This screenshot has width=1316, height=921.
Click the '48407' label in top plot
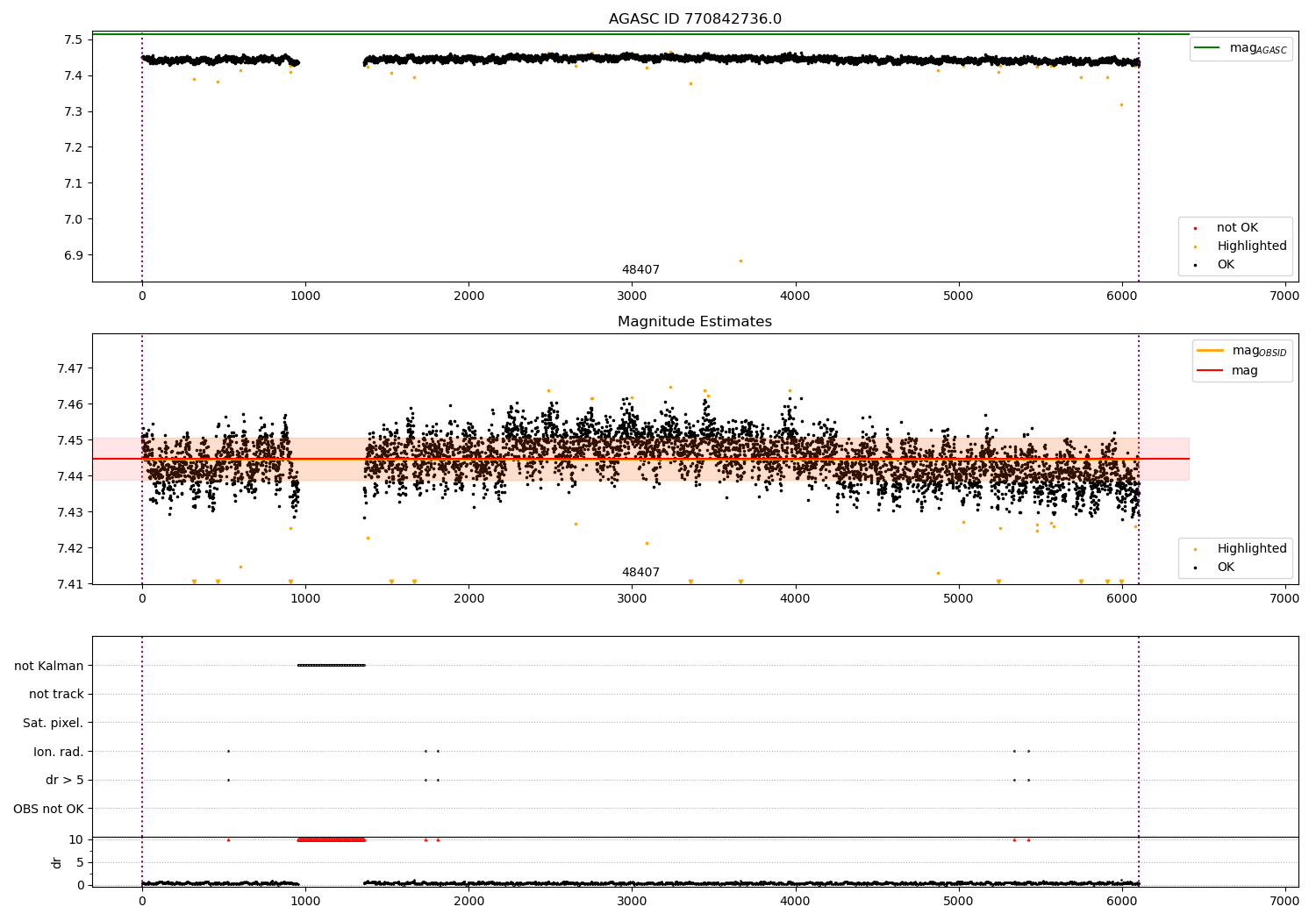click(640, 270)
